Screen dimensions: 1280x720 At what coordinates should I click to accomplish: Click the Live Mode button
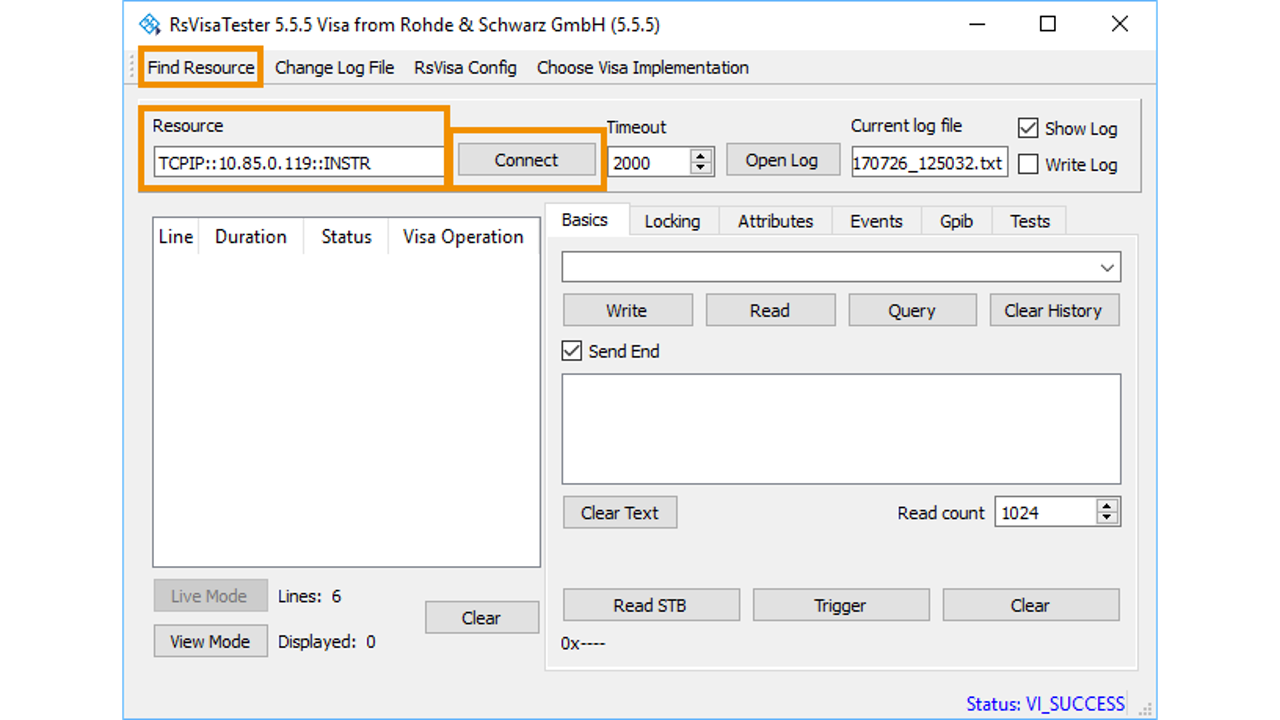pos(210,596)
